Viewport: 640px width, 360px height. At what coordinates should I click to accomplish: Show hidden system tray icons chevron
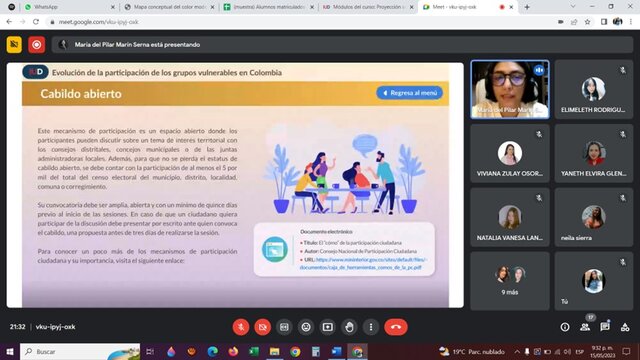click(x=517, y=351)
